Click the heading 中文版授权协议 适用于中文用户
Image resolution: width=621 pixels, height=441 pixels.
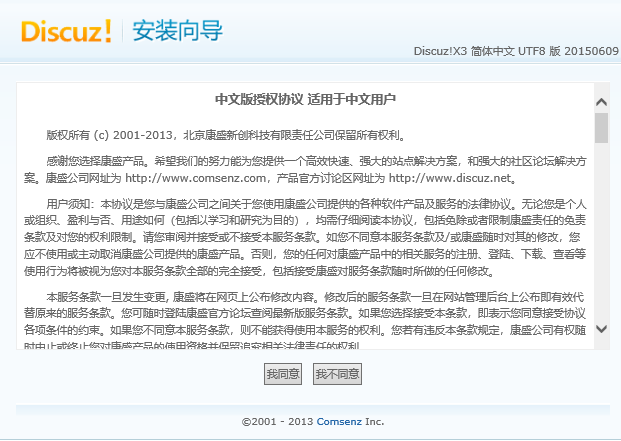(305, 99)
